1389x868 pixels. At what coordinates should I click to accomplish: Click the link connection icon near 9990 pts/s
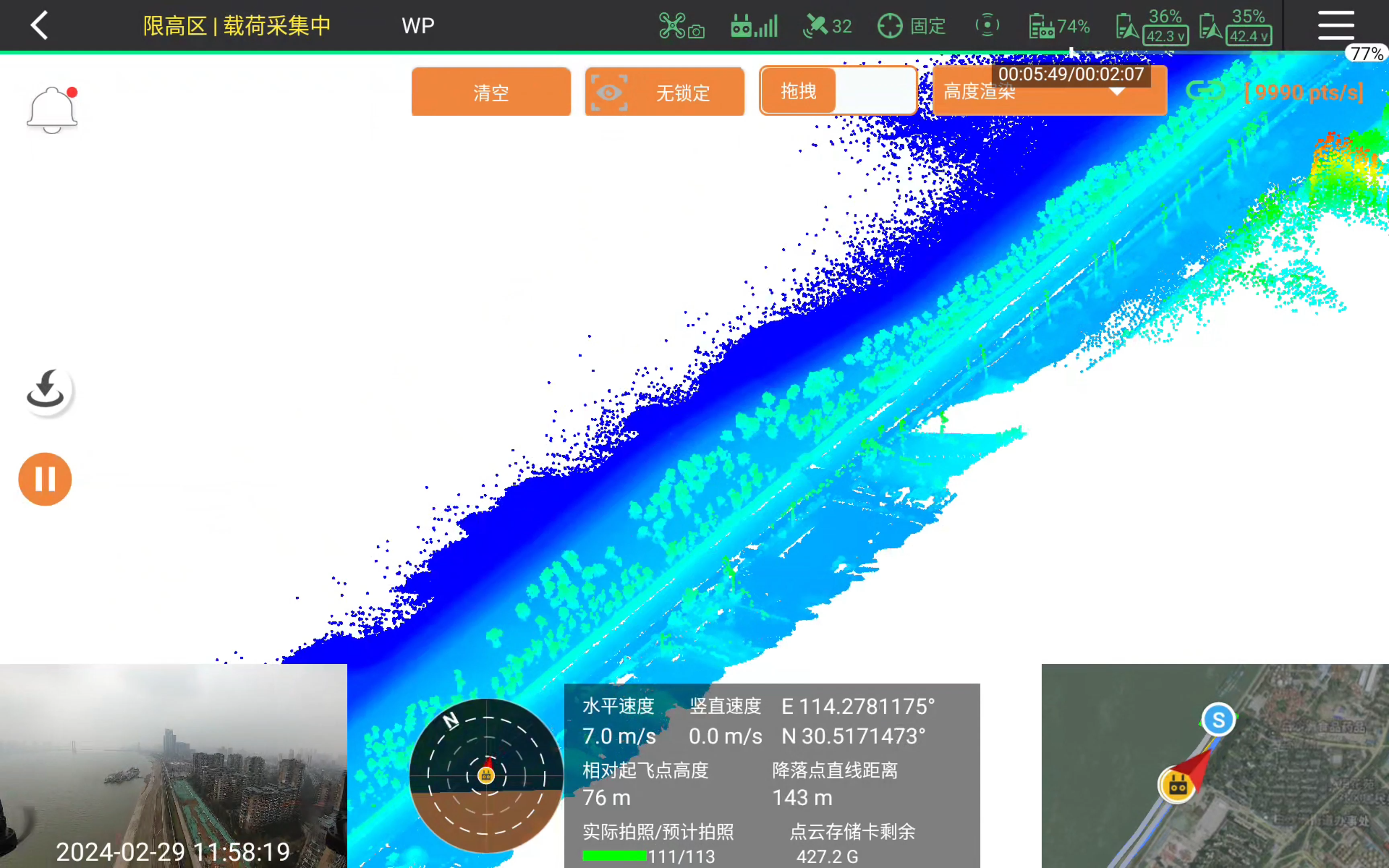coord(1206,91)
